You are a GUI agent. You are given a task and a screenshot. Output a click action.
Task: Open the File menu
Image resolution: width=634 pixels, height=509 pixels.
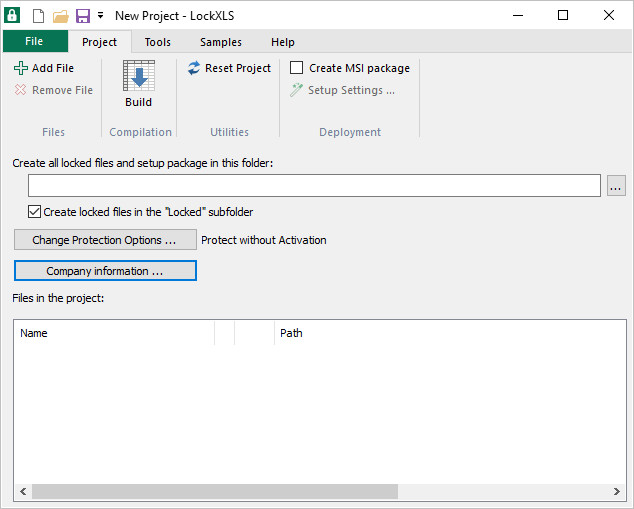(x=35, y=41)
